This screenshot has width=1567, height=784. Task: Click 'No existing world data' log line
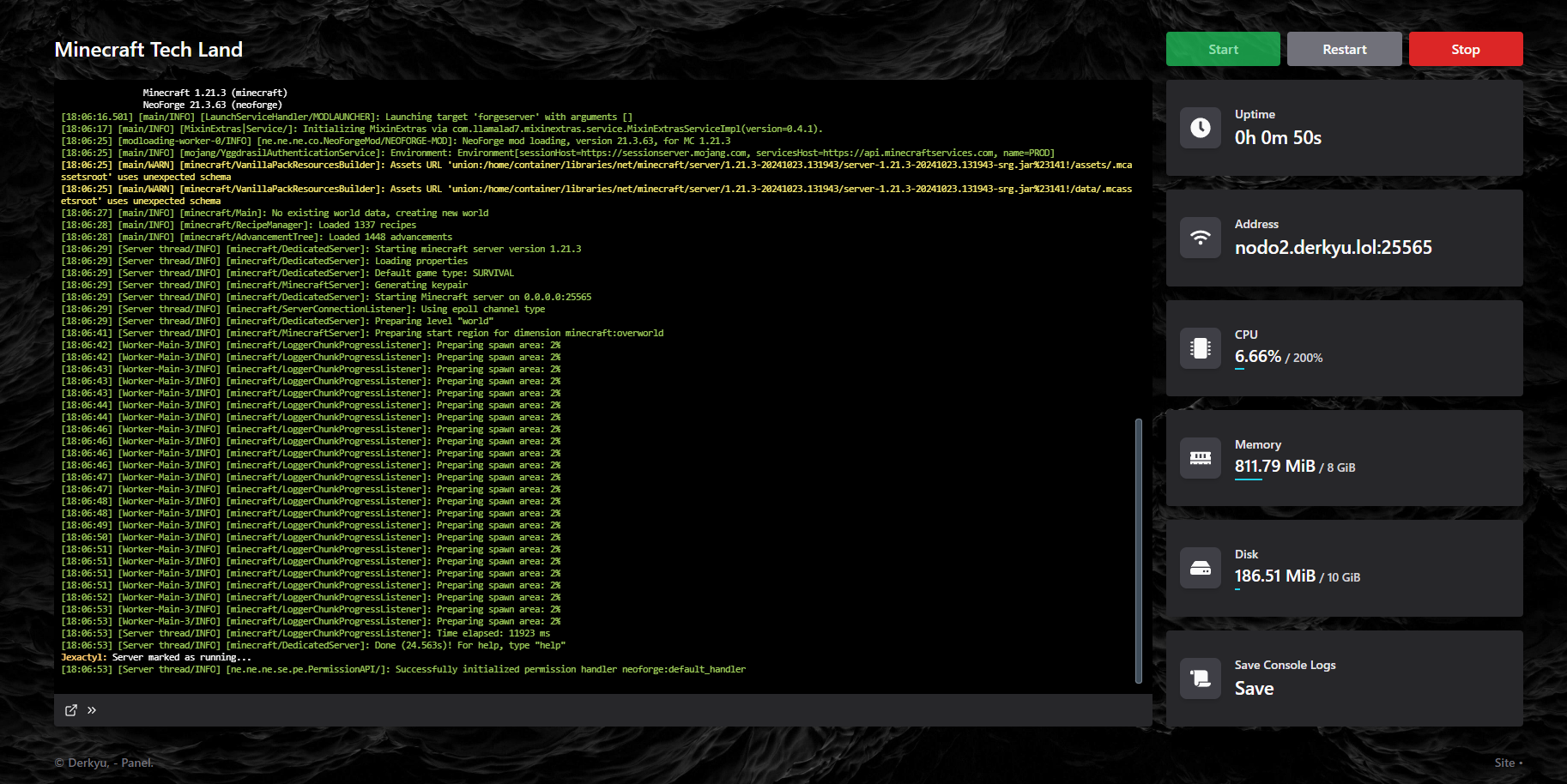(275, 213)
